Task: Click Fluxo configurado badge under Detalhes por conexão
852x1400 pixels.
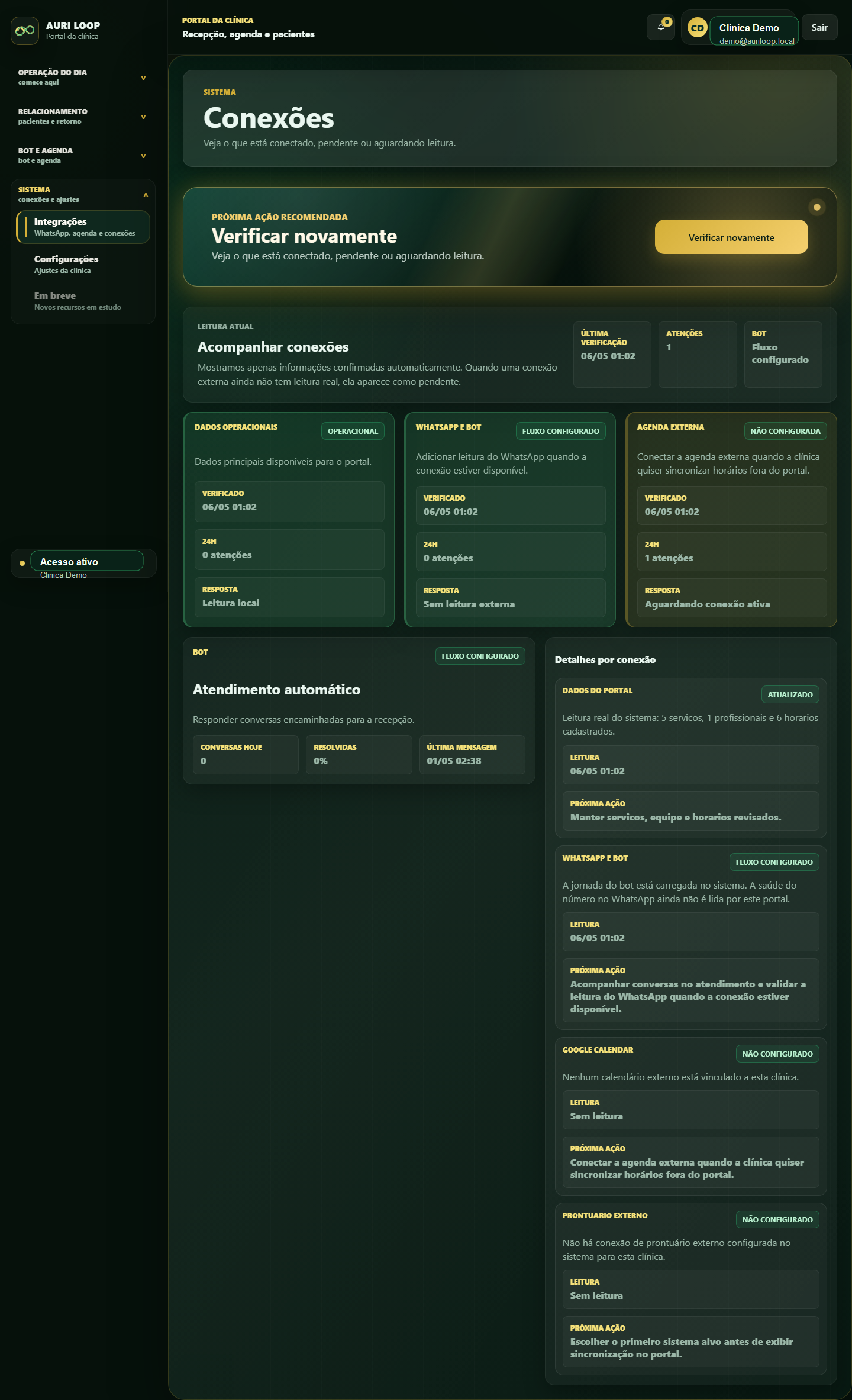Action: 774,862
